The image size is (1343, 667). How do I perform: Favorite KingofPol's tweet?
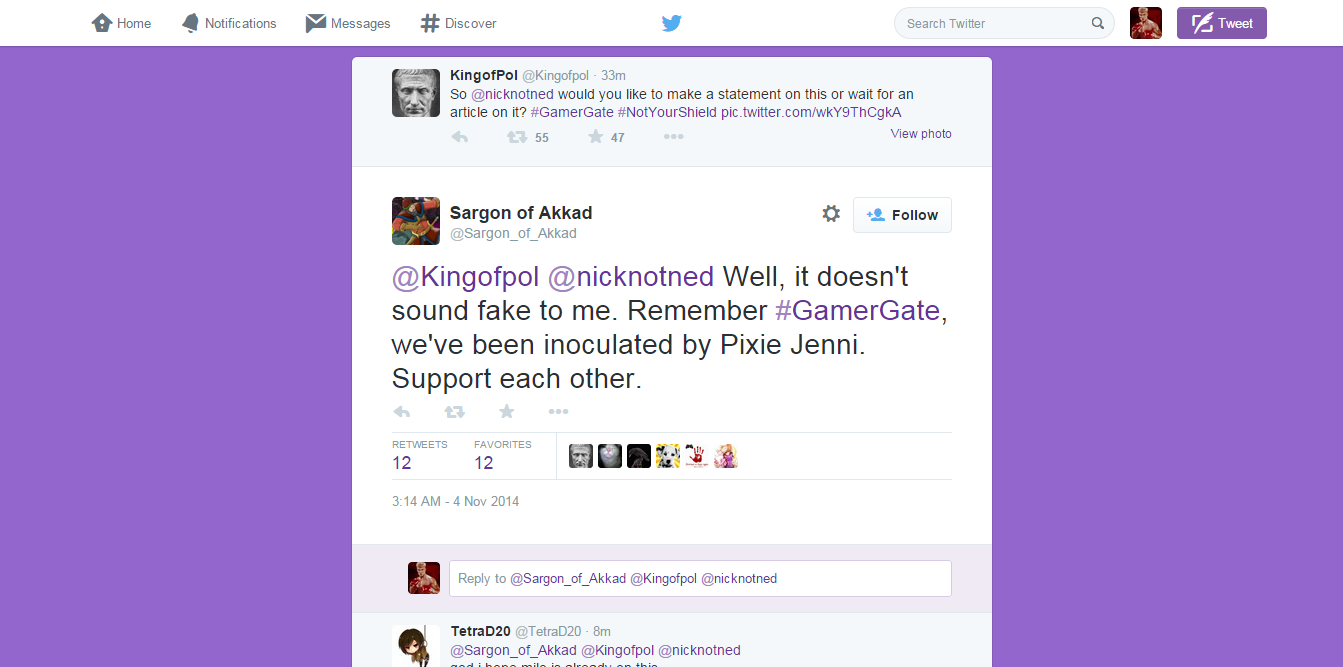596,137
